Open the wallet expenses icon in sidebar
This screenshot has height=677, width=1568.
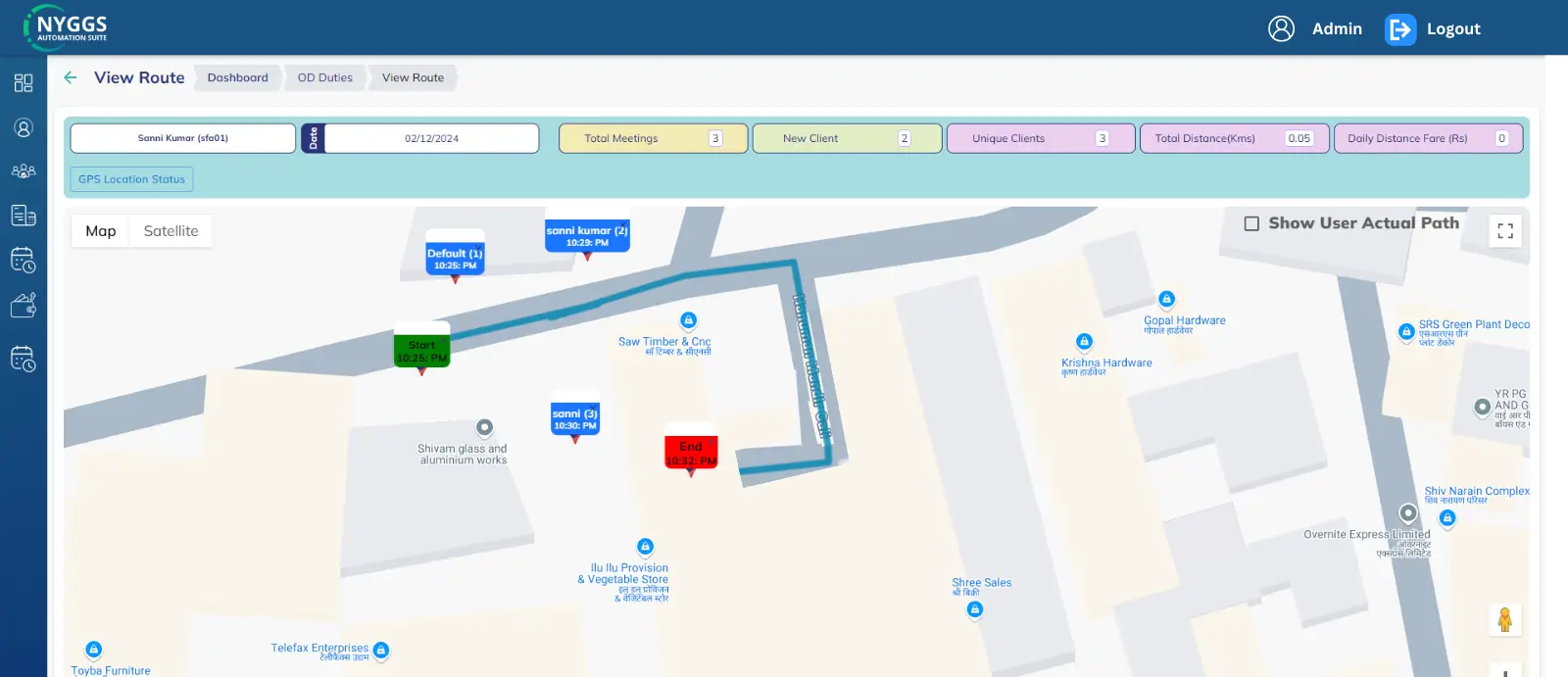pos(24,306)
